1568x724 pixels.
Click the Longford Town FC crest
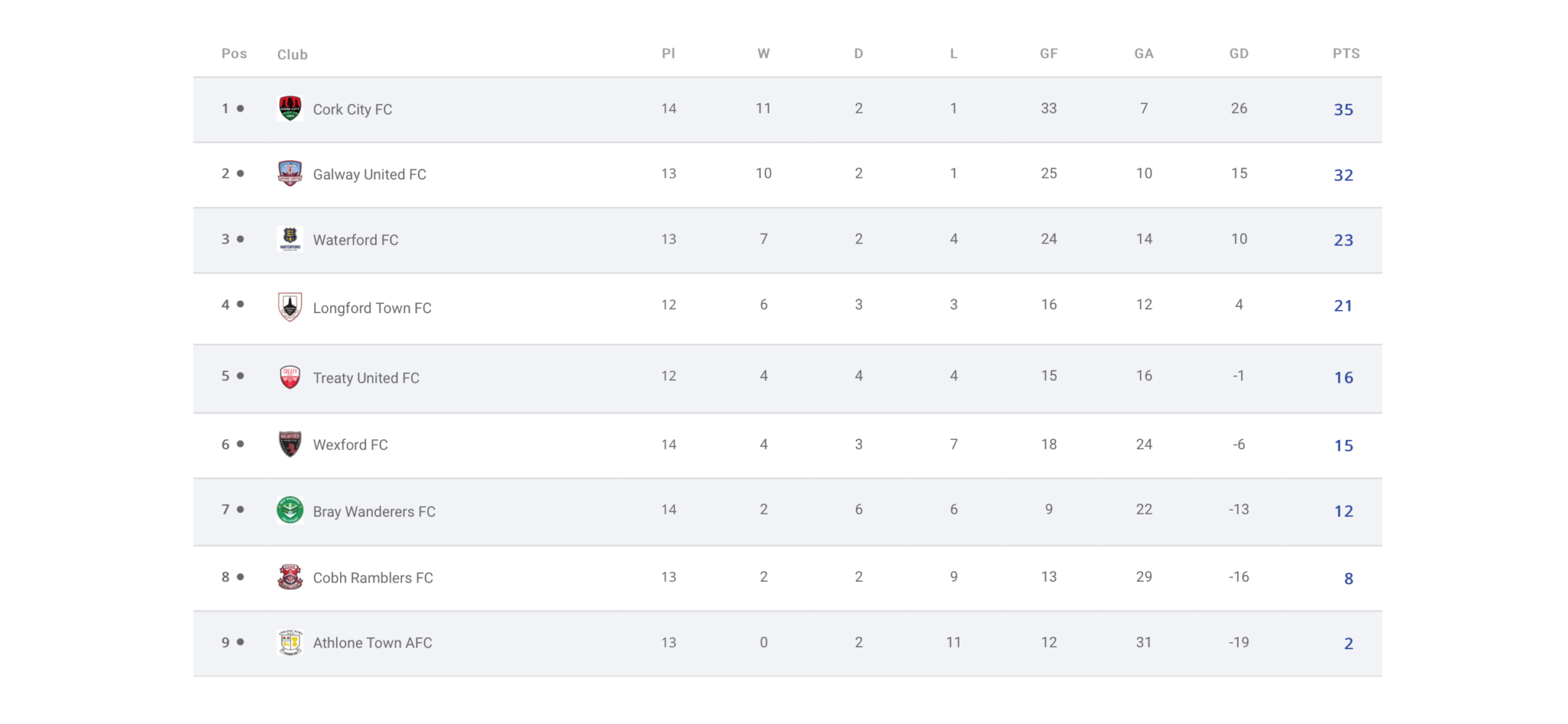coord(290,307)
